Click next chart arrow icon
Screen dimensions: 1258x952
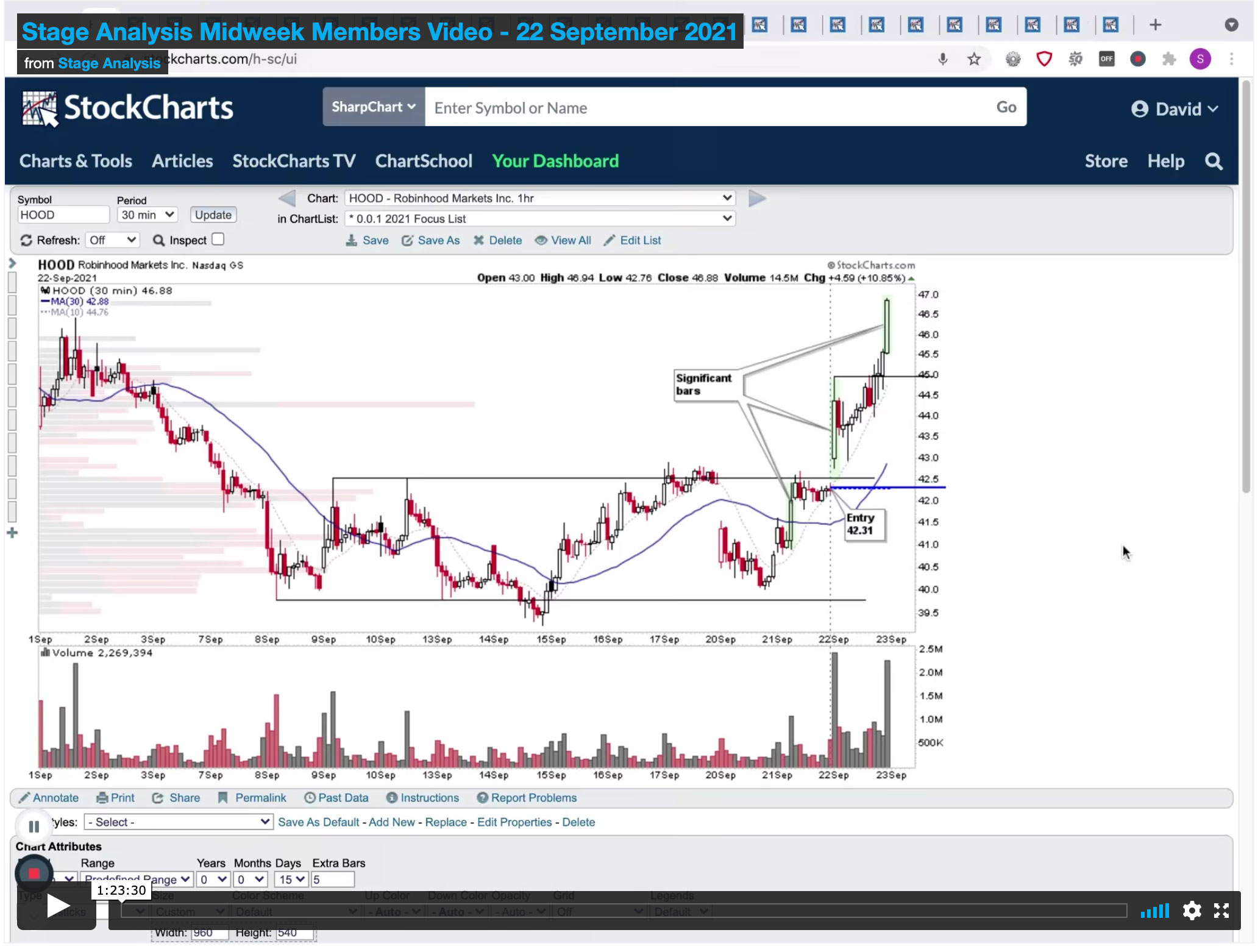pos(756,199)
